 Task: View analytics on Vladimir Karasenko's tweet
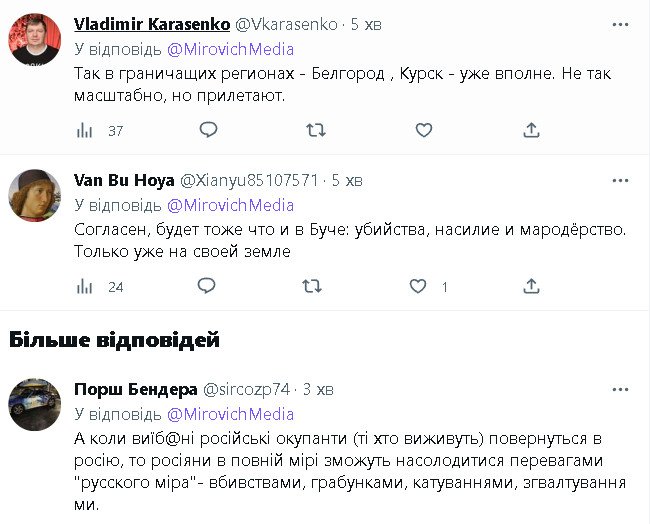pos(86,130)
